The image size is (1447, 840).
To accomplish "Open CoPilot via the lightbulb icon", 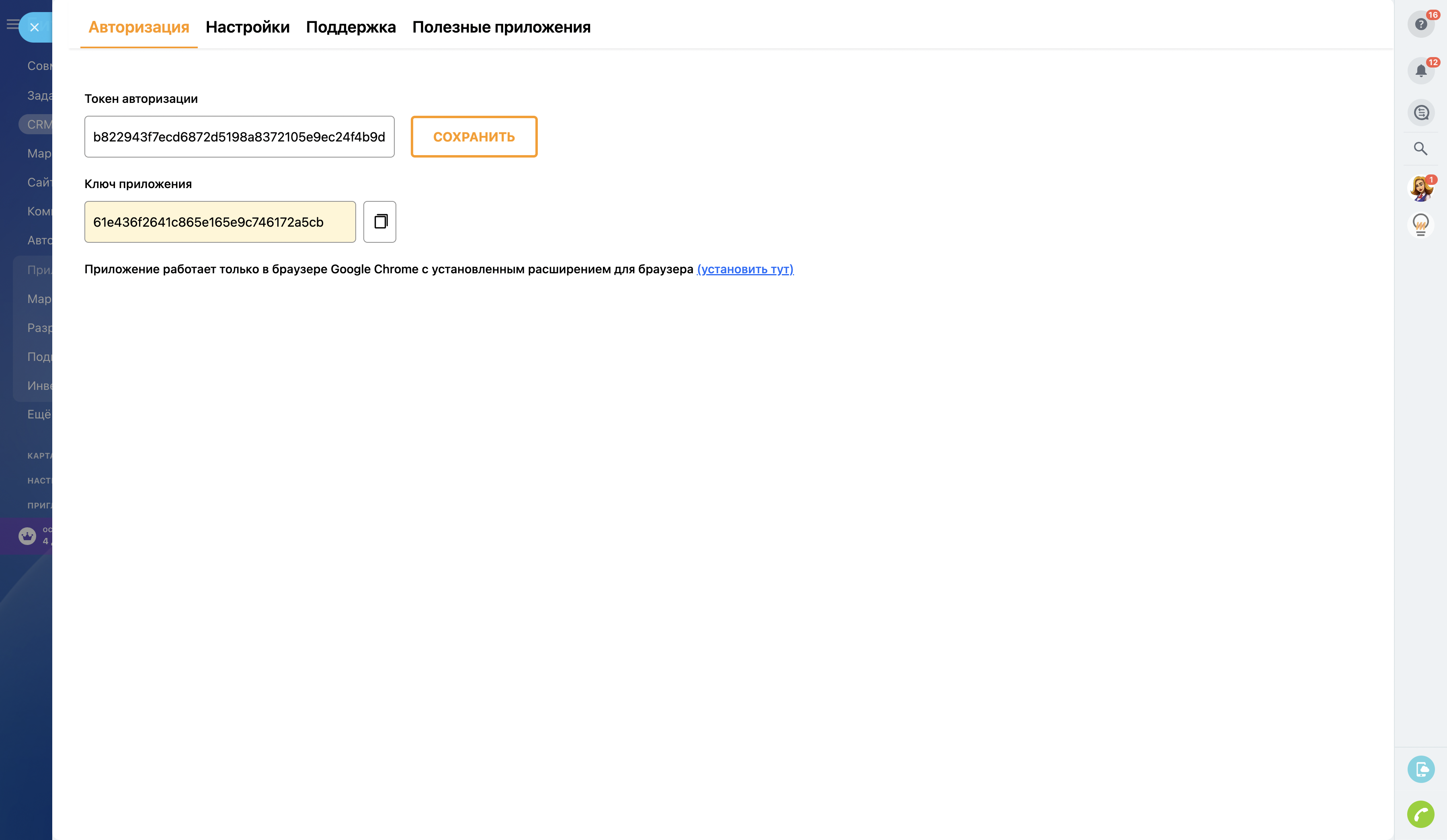I will tap(1420, 225).
